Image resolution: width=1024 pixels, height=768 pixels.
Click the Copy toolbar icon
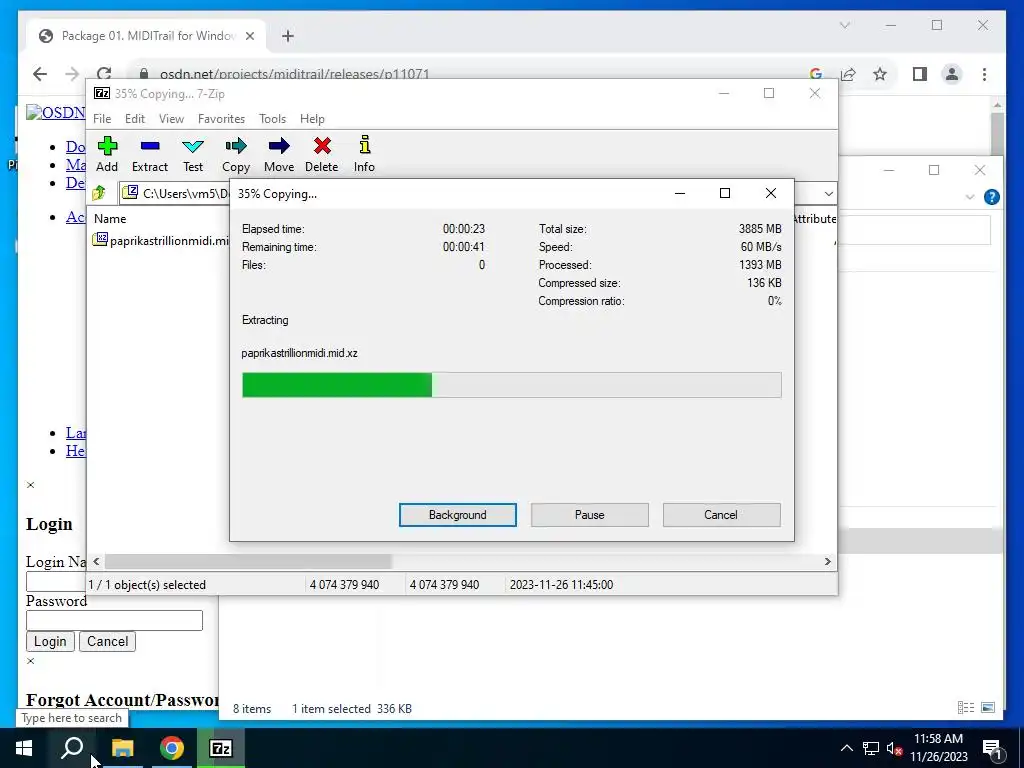(x=236, y=154)
